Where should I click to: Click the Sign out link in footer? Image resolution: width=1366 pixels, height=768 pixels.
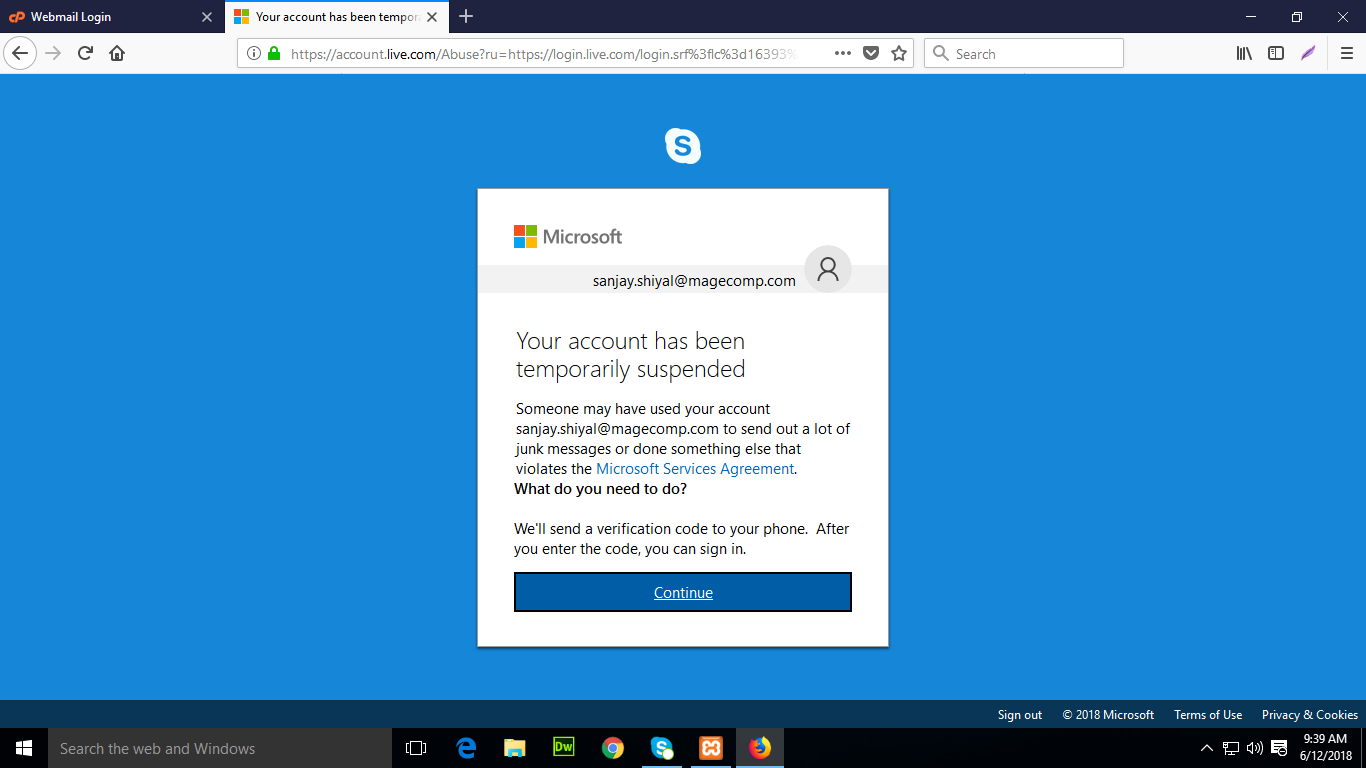pos(1019,715)
